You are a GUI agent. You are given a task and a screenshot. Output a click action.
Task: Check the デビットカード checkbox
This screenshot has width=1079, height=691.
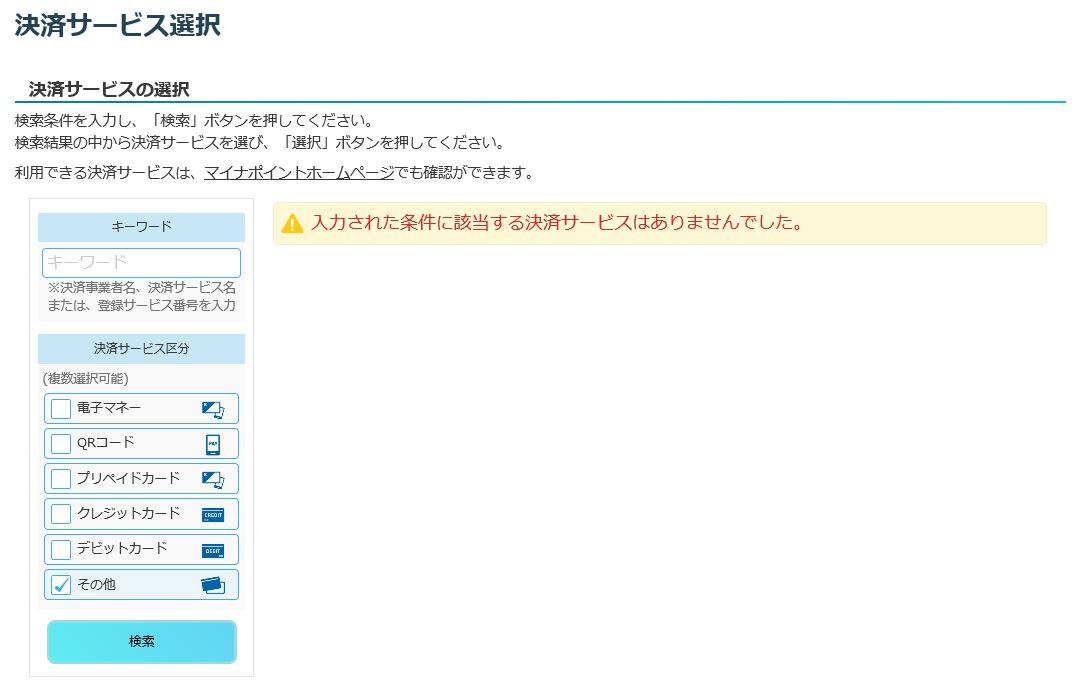click(61, 549)
